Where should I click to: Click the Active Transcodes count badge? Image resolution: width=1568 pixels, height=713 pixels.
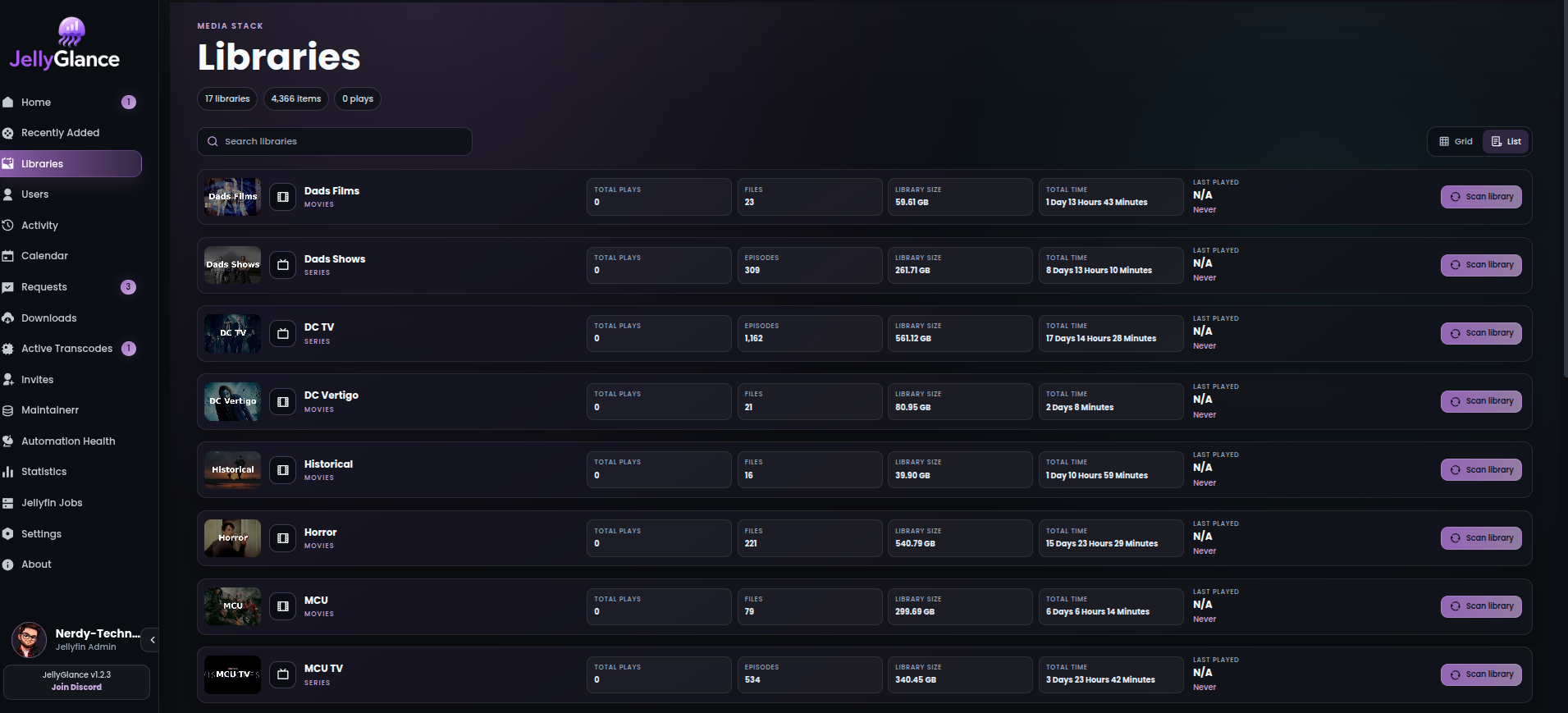(129, 349)
